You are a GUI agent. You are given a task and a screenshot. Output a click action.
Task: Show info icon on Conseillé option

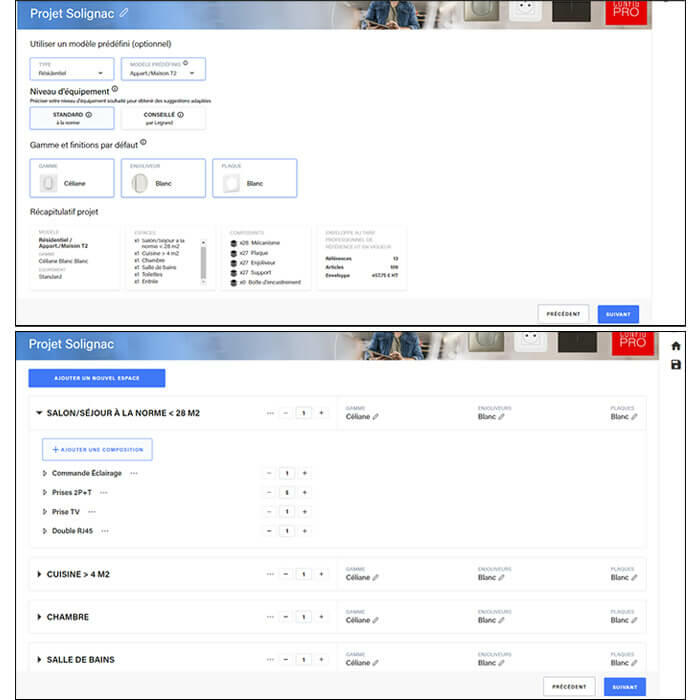180,115
